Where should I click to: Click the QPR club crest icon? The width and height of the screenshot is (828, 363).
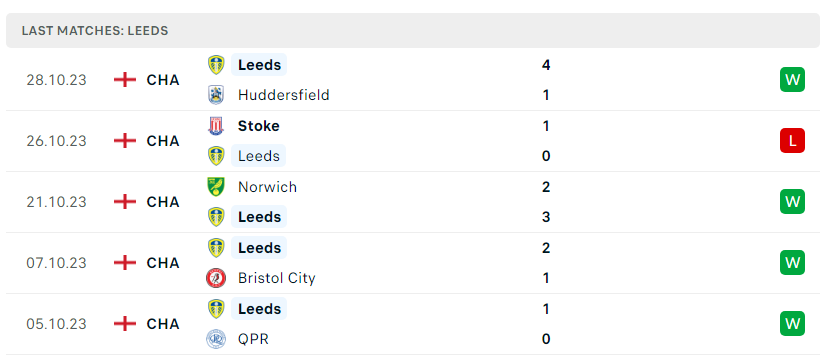point(216,339)
